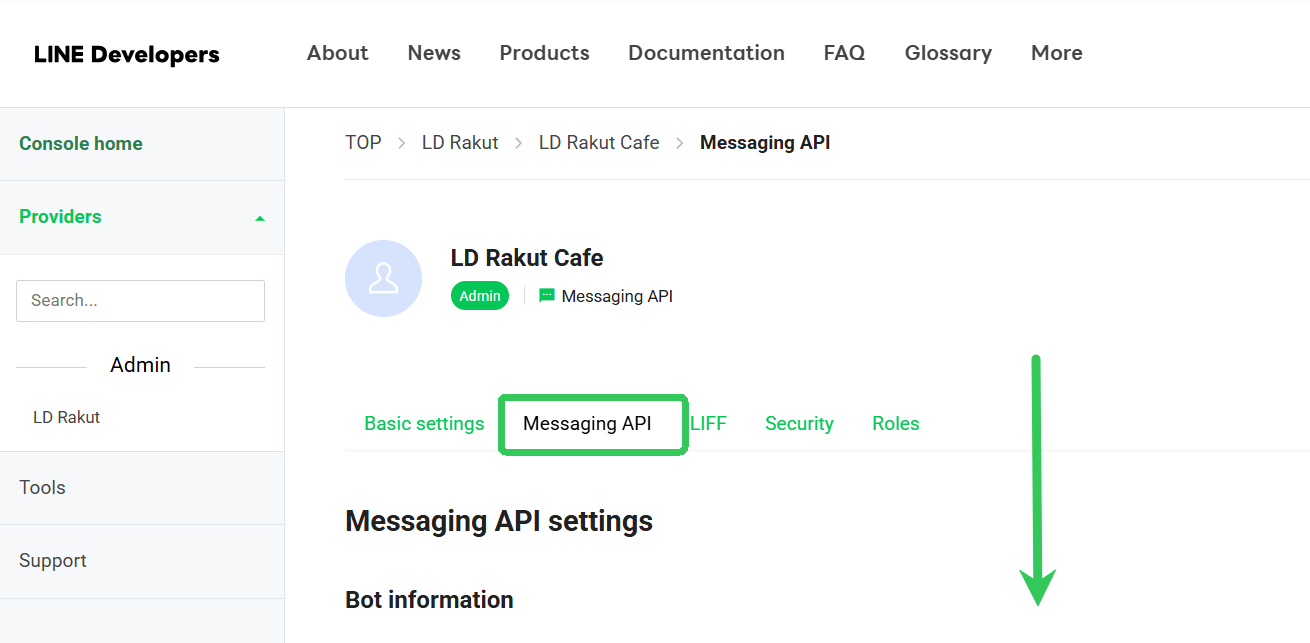The height and width of the screenshot is (643, 1310).
Task: Open the About menu item
Action: [x=337, y=53]
